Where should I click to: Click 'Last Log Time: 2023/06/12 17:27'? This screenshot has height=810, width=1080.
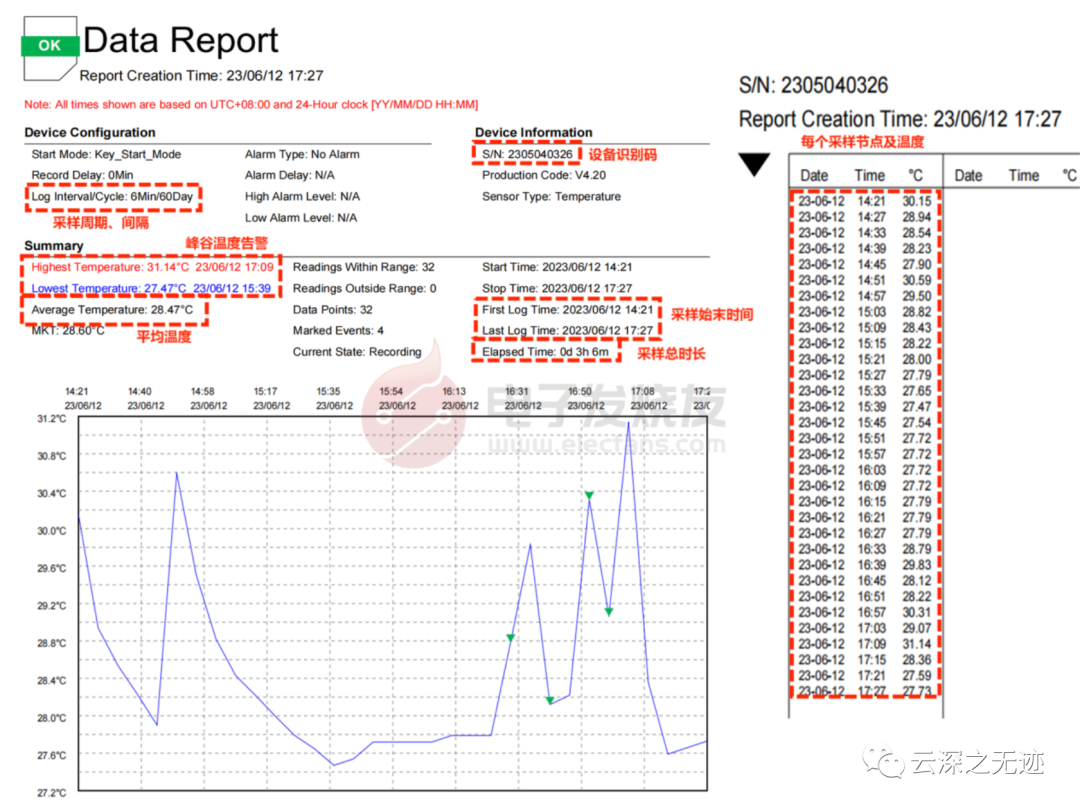[x=568, y=331]
